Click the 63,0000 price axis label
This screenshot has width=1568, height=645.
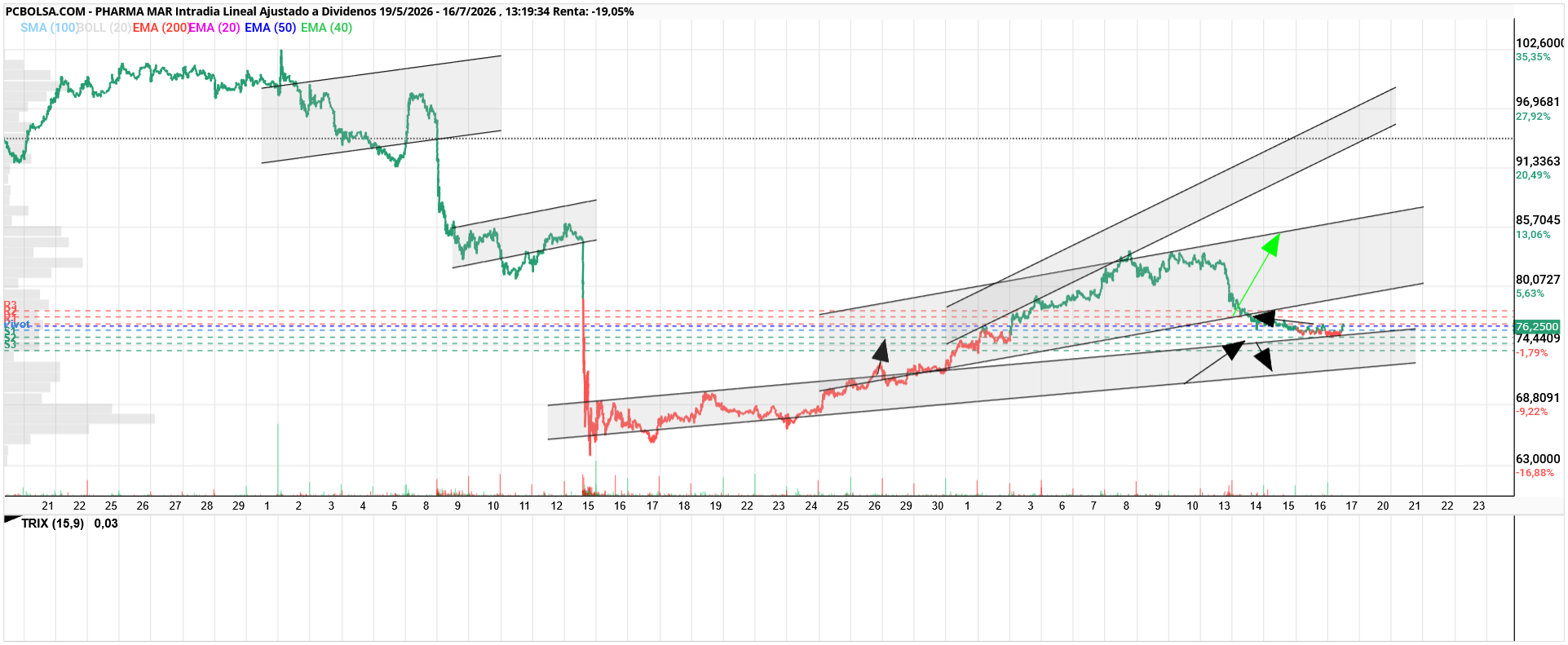[1538, 459]
